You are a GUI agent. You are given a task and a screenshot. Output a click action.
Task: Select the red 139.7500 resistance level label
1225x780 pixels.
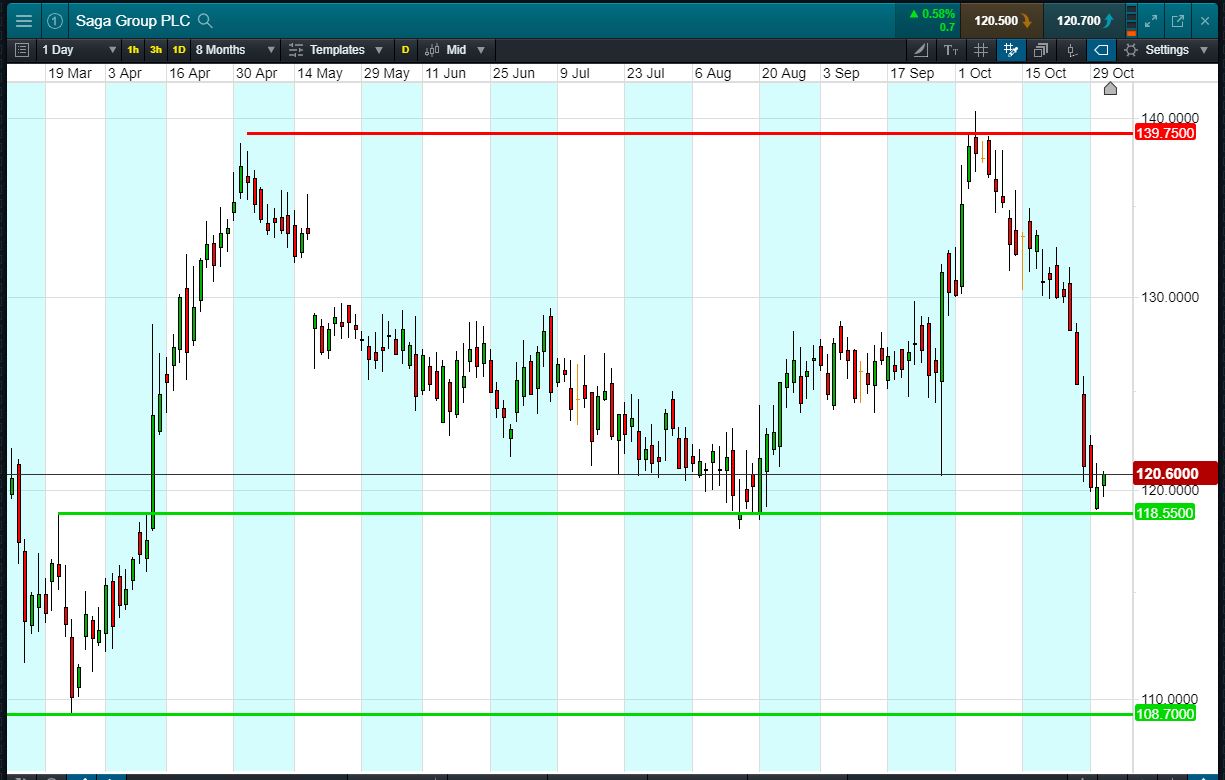pyautogui.click(x=1165, y=134)
